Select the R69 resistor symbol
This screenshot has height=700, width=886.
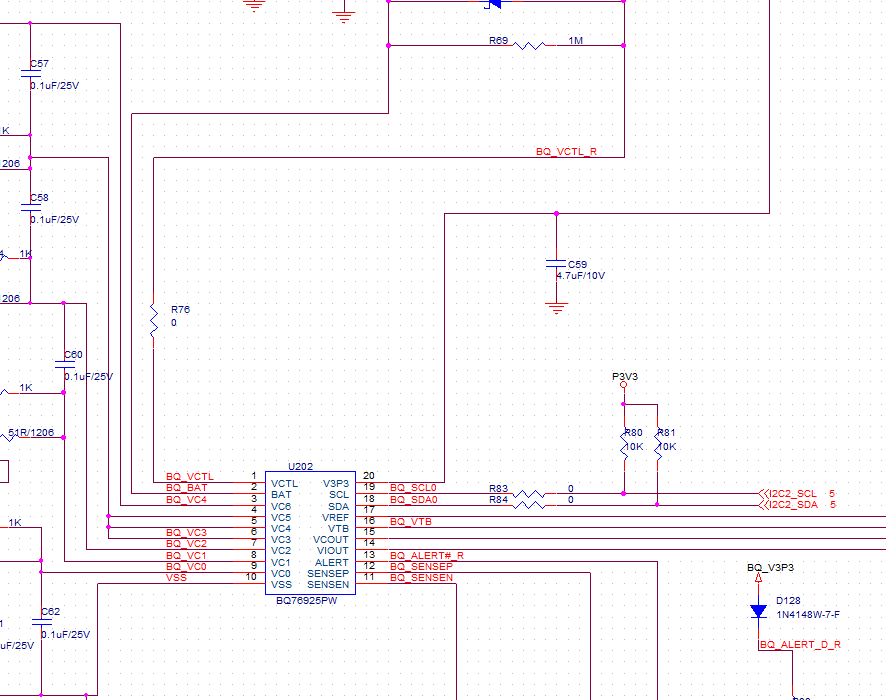tap(529, 45)
